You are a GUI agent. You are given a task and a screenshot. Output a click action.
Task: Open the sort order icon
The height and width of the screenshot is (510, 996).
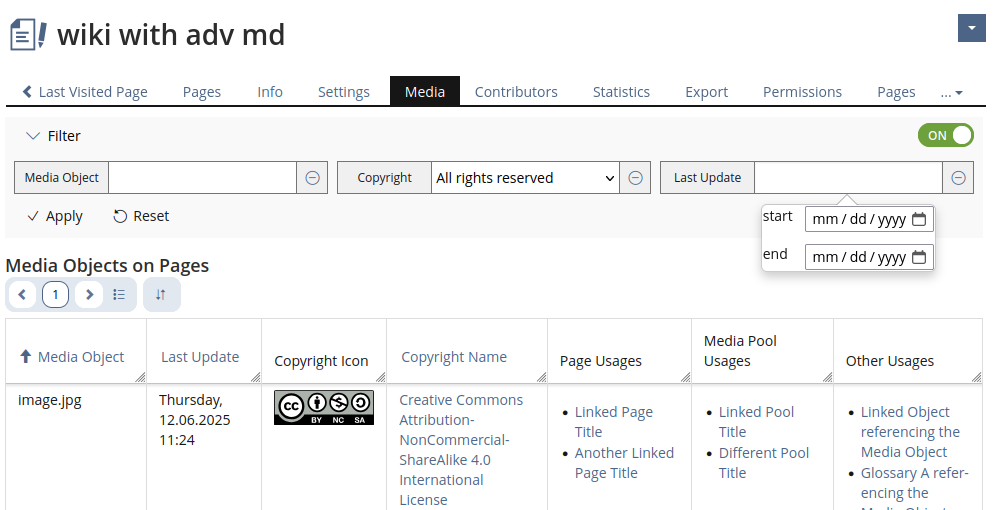pos(161,295)
